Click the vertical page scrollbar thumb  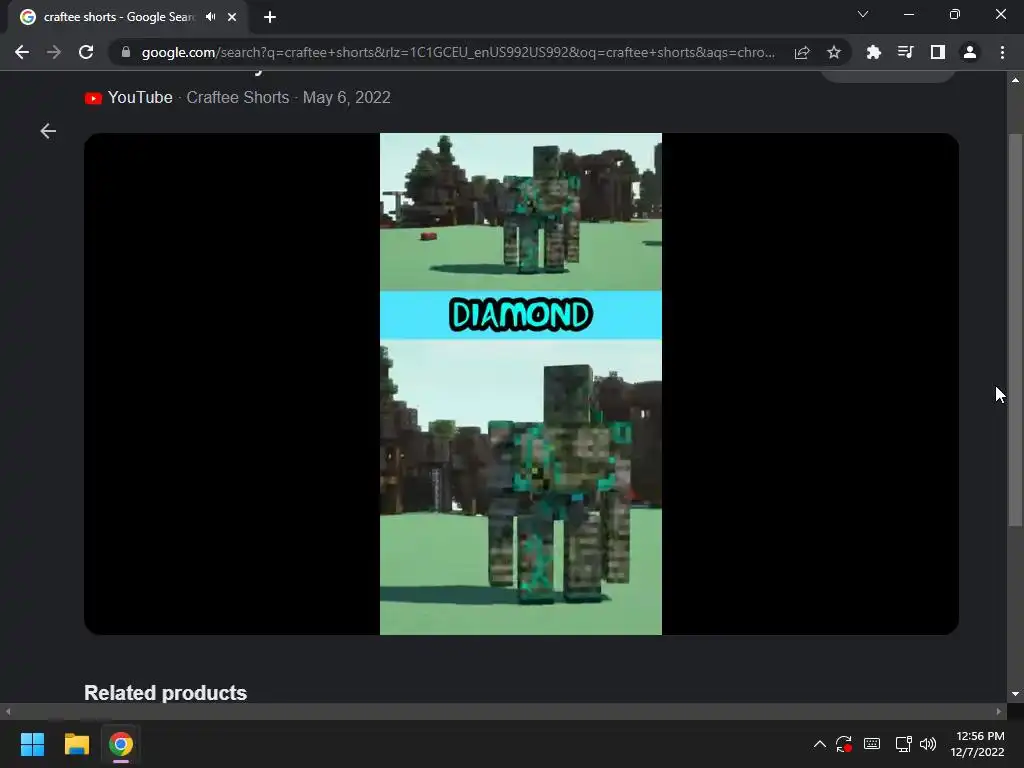(1015, 330)
